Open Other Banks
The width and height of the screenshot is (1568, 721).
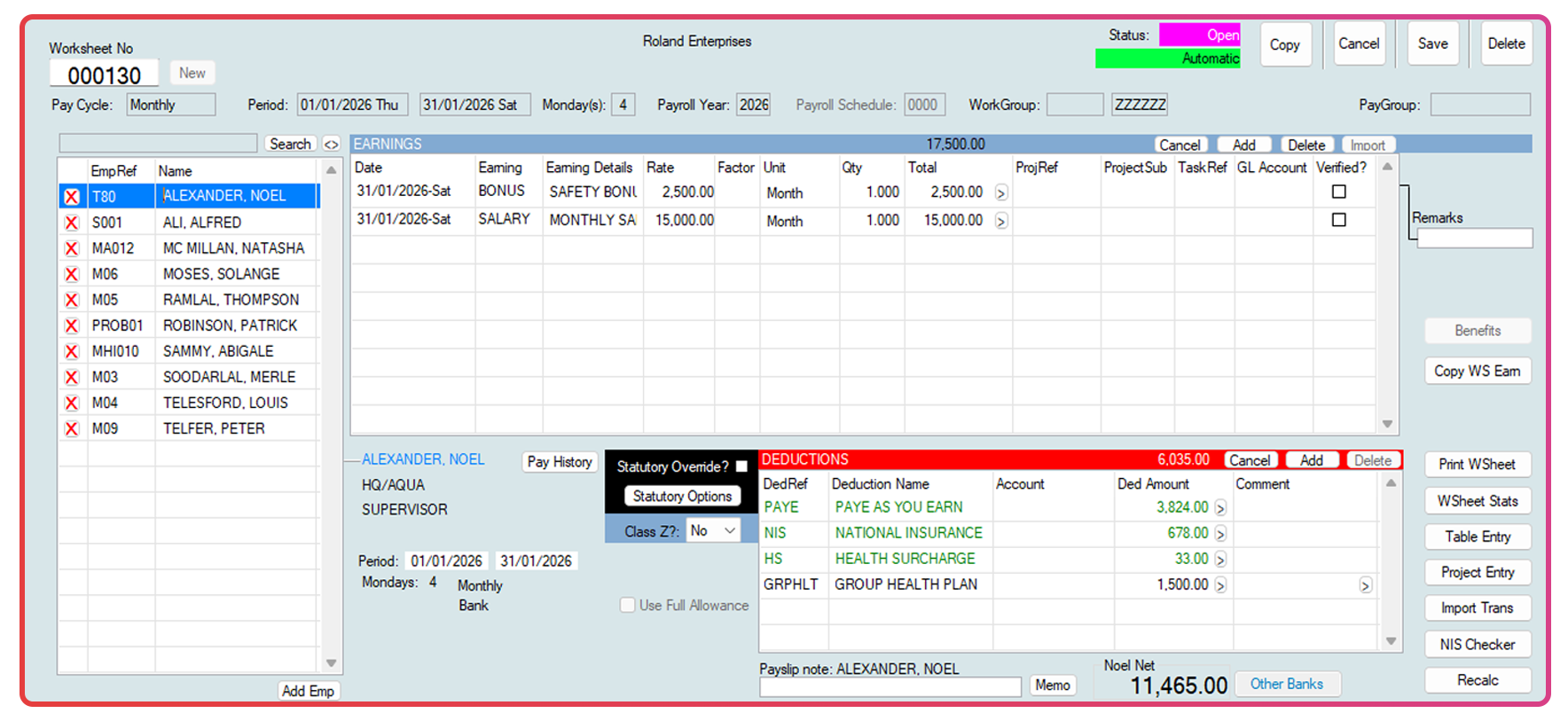point(1287,684)
